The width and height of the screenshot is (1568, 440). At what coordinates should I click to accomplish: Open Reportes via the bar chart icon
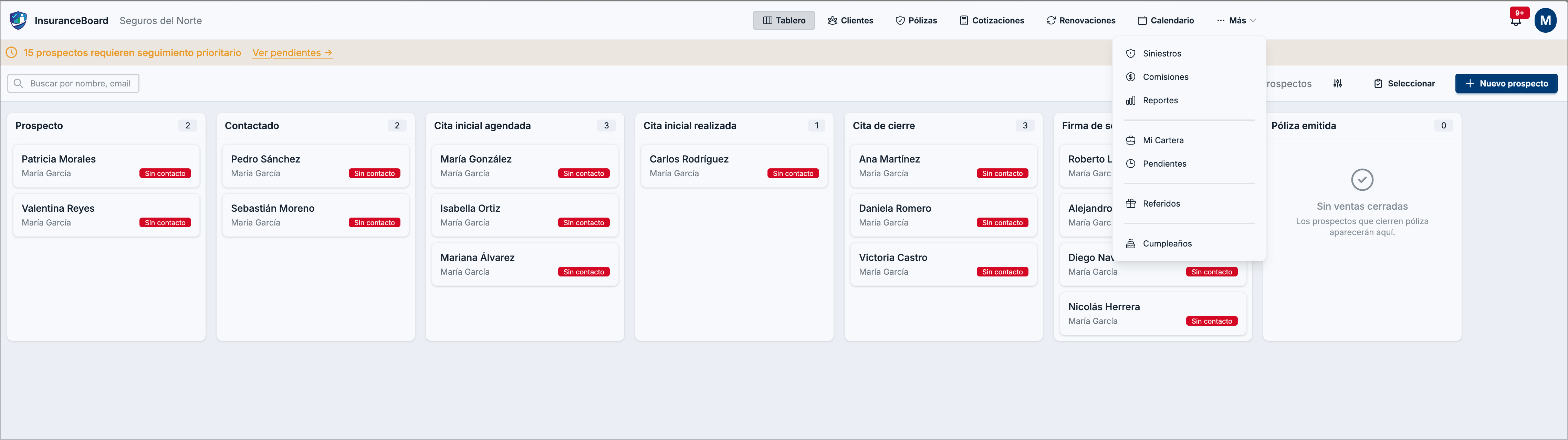pos(1130,101)
